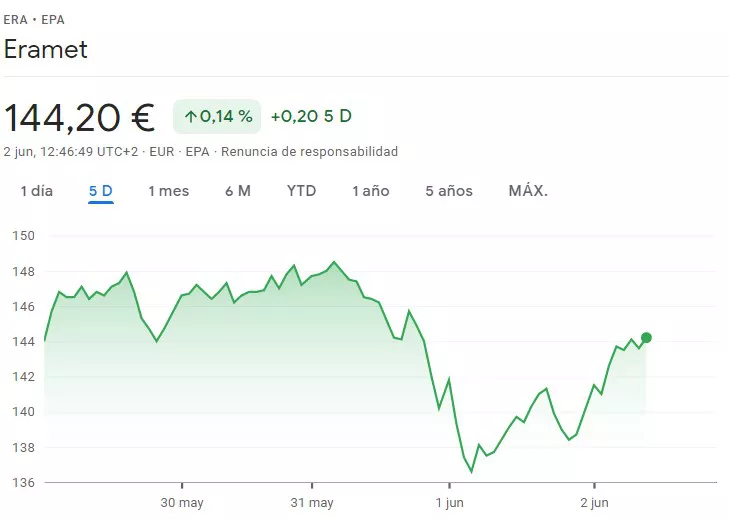Click the Eramet company name heading
Viewport: 729px width, 521px height.
[x=46, y=49]
